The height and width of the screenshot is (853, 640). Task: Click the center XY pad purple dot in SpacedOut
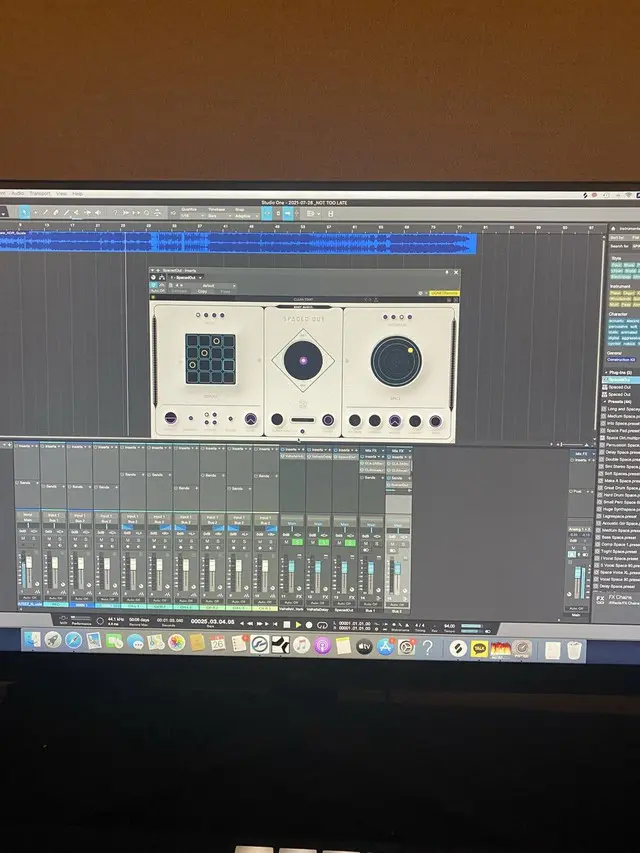tap(303, 361)
